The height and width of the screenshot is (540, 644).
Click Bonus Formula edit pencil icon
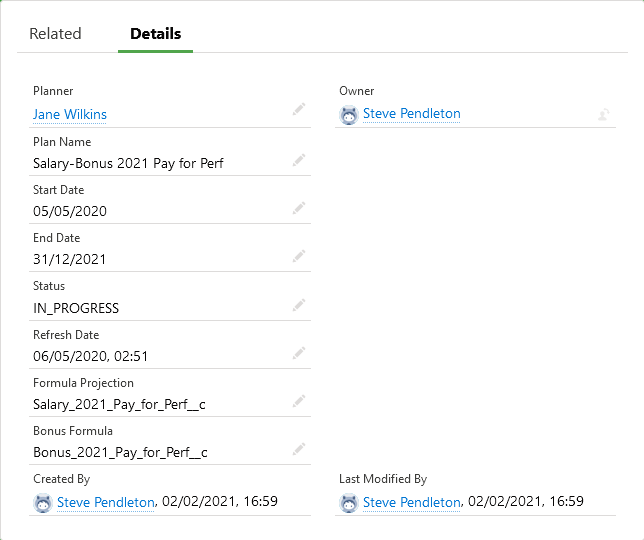click(x=299, y=449)
